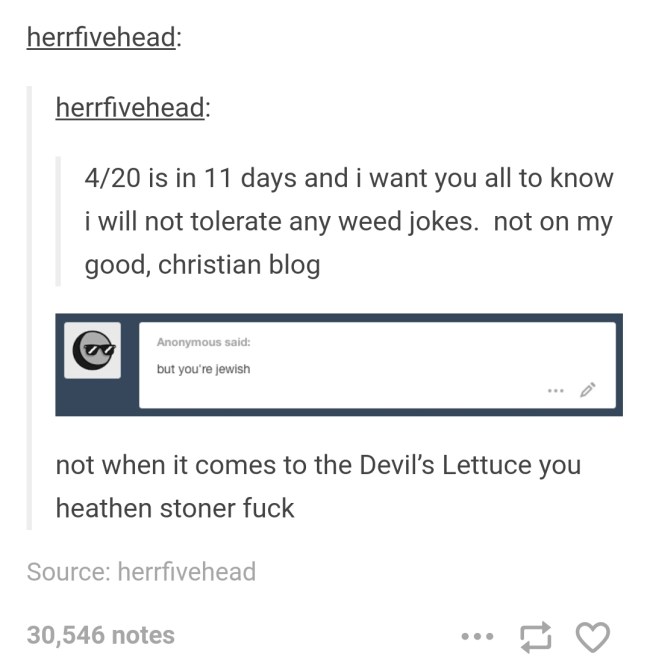The image size is (650, 660).
Task: Click the 'but you're jewish' ask text
Action: tap(203, 369)
